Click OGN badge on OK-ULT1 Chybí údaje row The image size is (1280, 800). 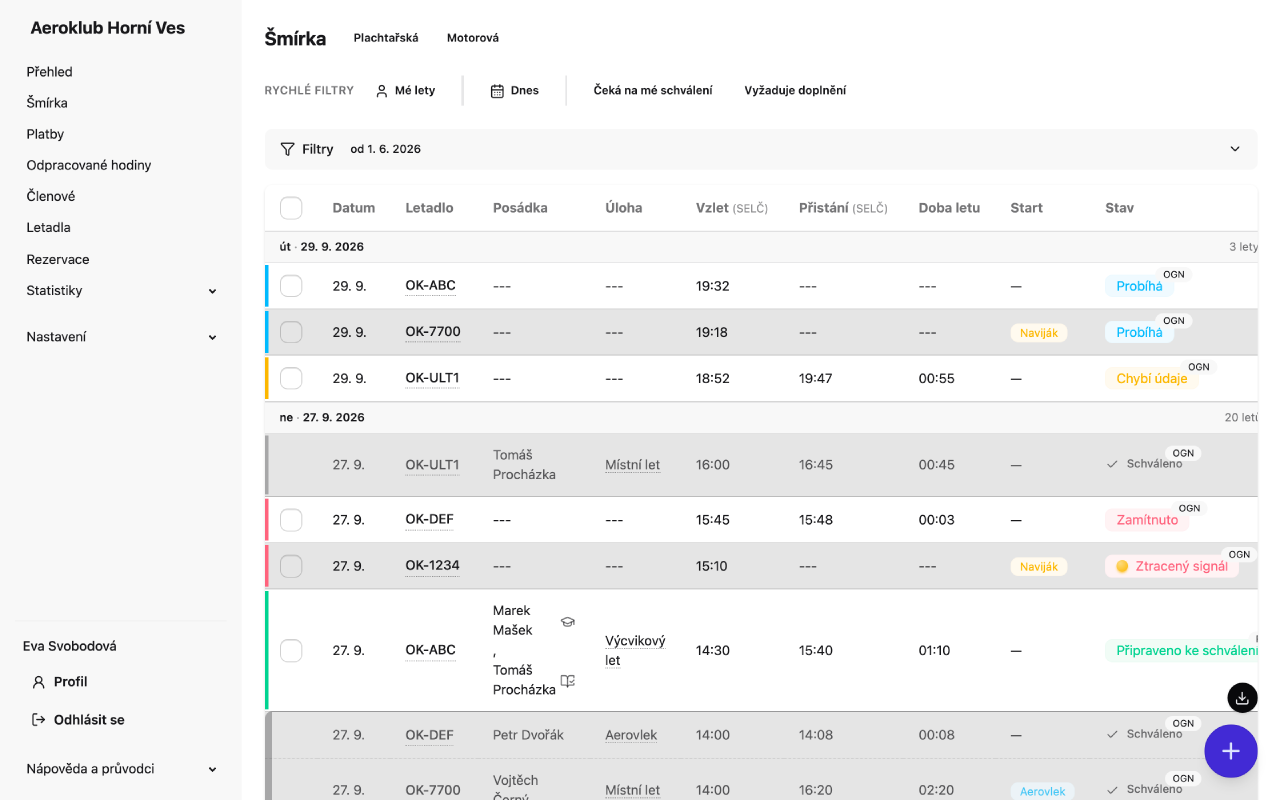(x=1199, y=367)
